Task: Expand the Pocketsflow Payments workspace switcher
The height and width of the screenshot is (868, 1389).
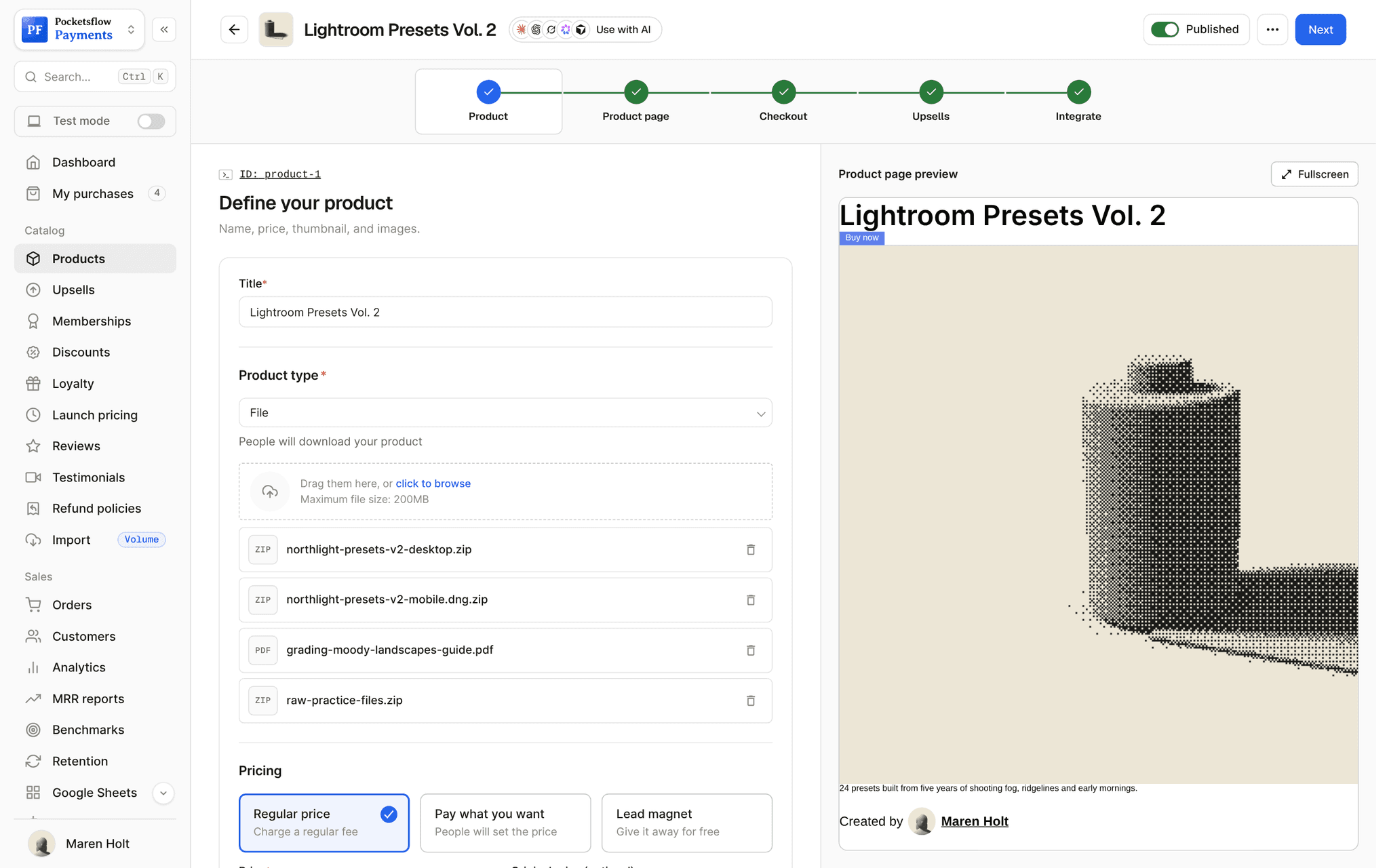Action: pos(79,29)
